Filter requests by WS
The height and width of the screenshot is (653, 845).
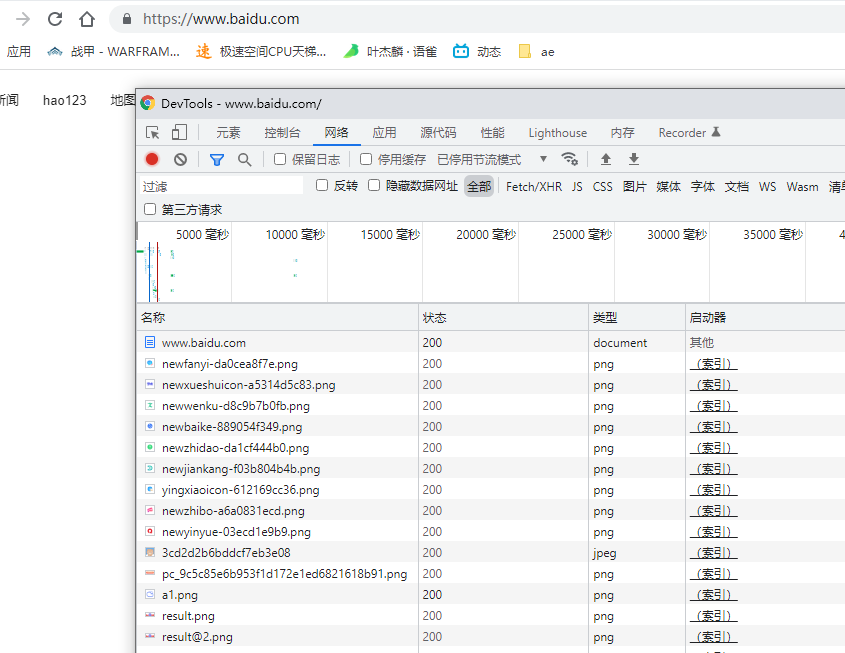767,186
